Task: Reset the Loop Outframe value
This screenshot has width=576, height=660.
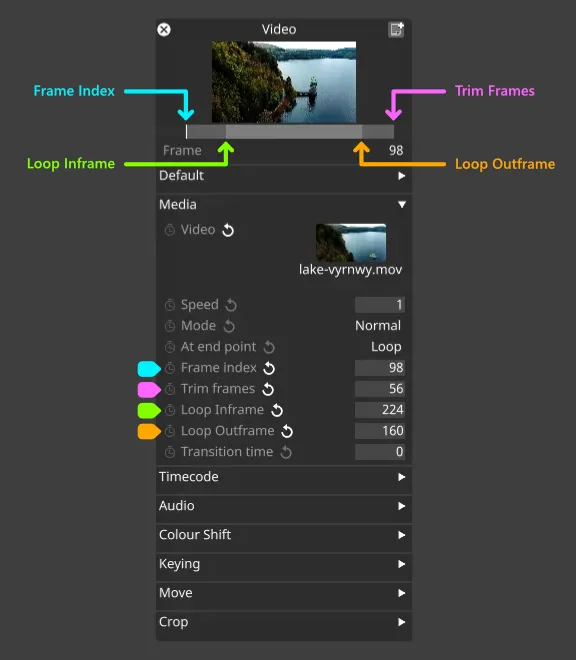Action: coord(287,431)
